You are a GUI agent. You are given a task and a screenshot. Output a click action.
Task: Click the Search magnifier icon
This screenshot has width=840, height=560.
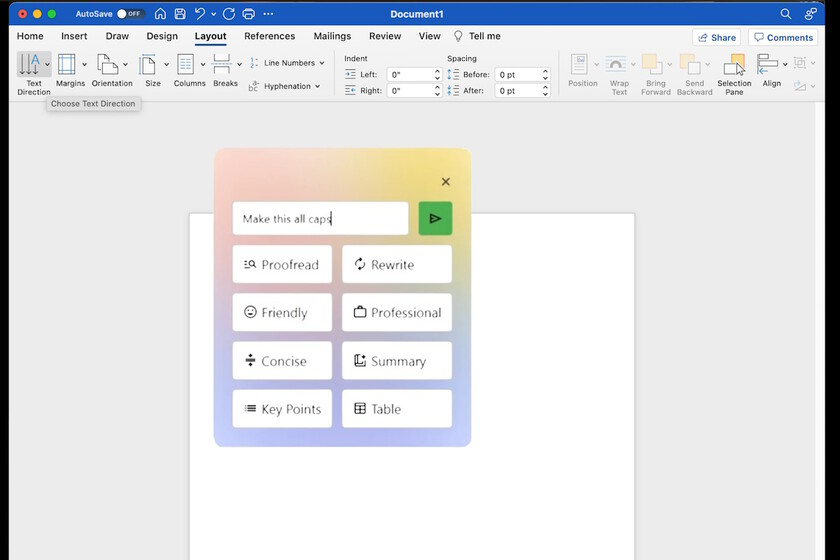pos(785,14)
